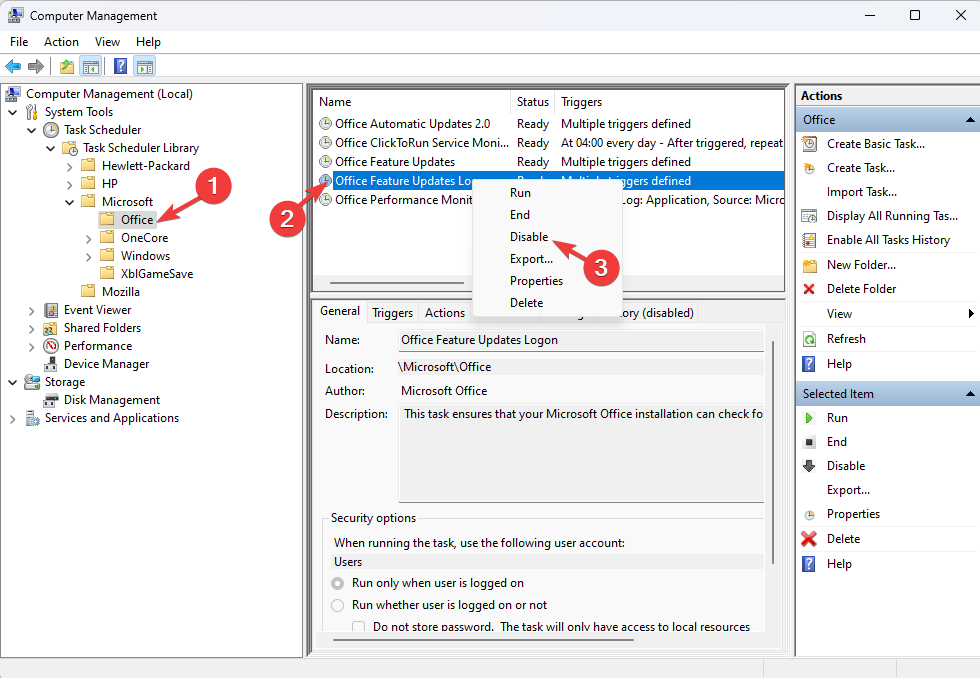Go back with the blue back arrow

tap(13, 66)
